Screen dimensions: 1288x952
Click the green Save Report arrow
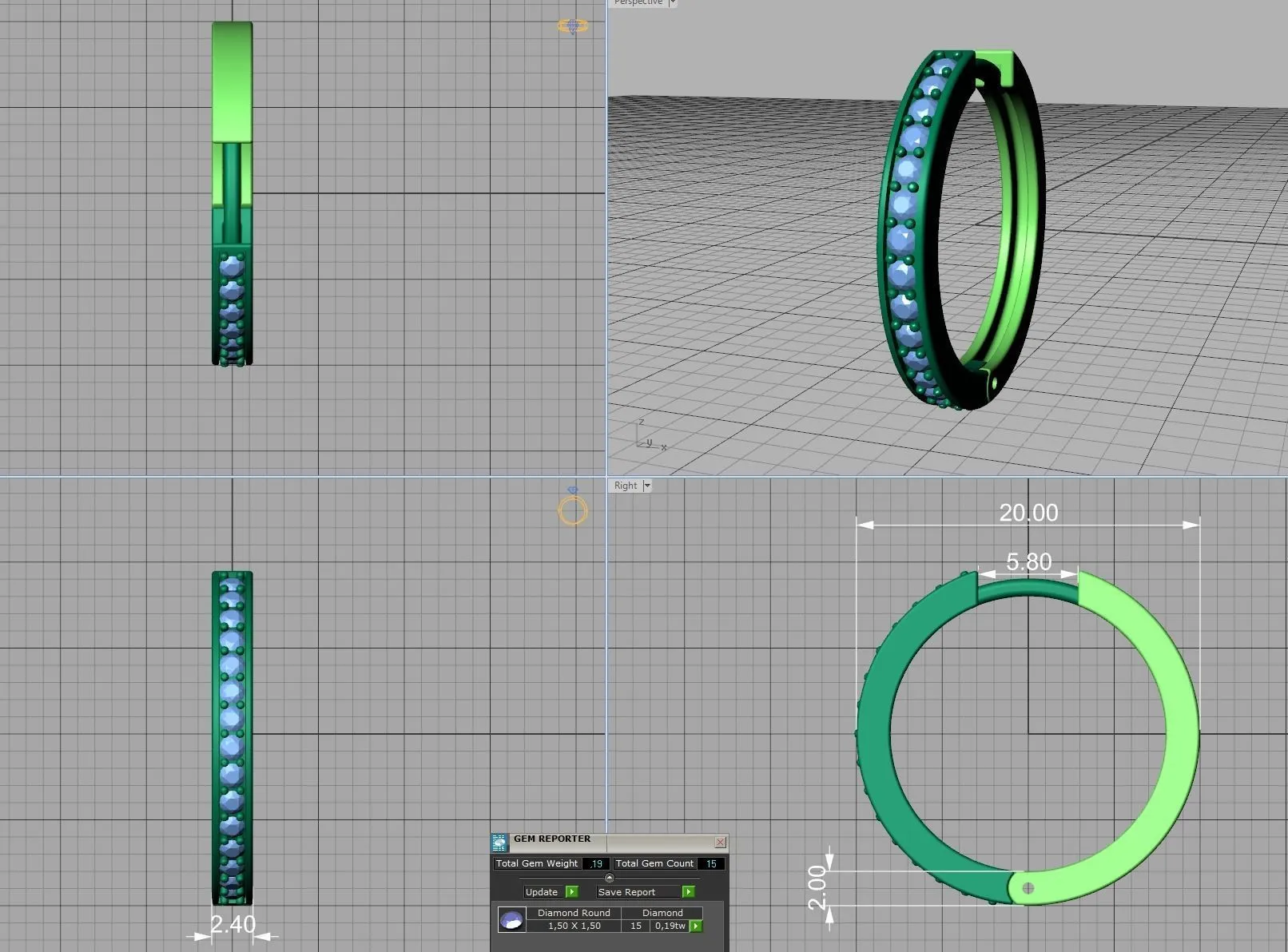point(688,891)
